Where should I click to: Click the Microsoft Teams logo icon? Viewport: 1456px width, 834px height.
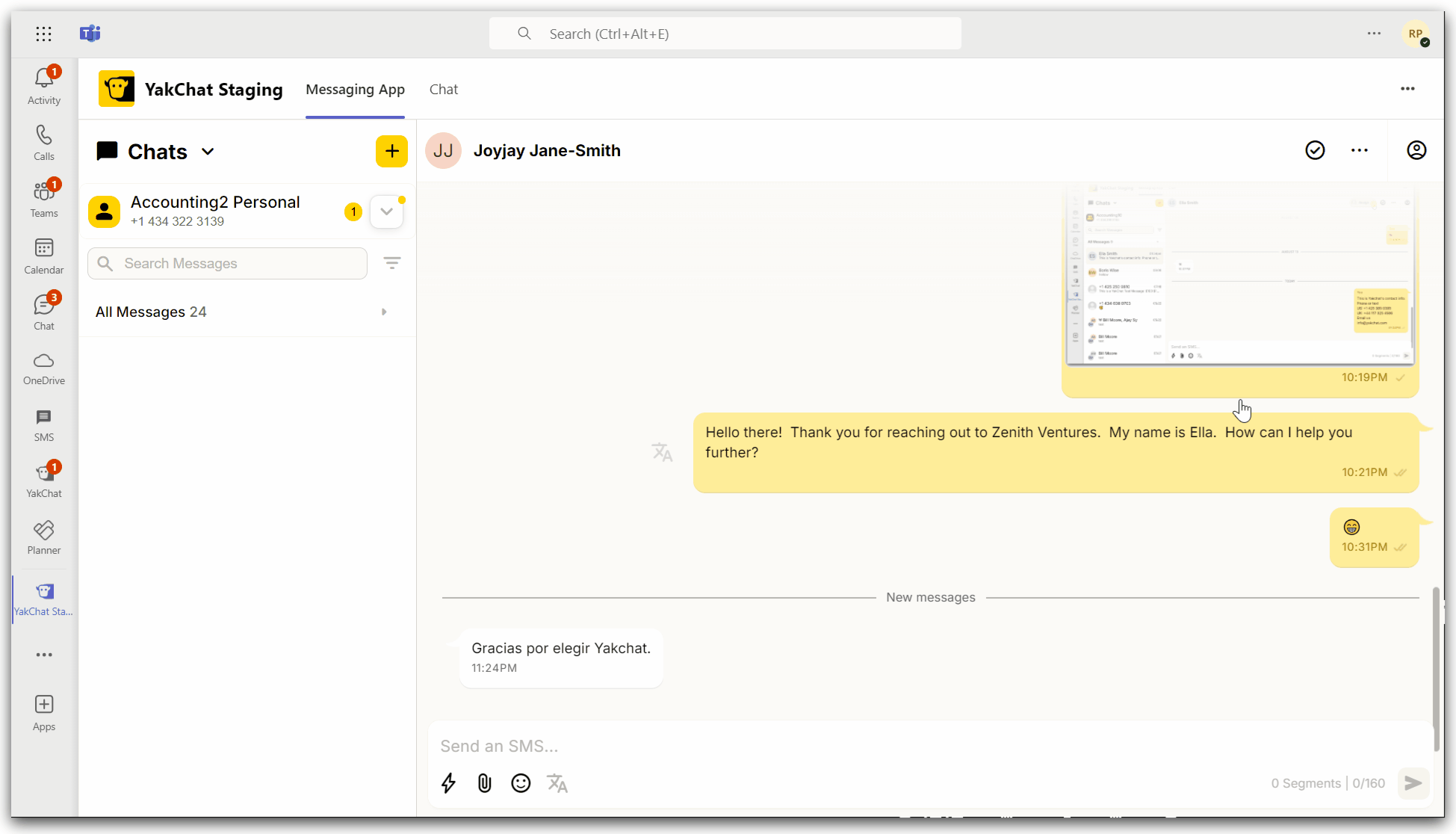click(x=90, y=34)
